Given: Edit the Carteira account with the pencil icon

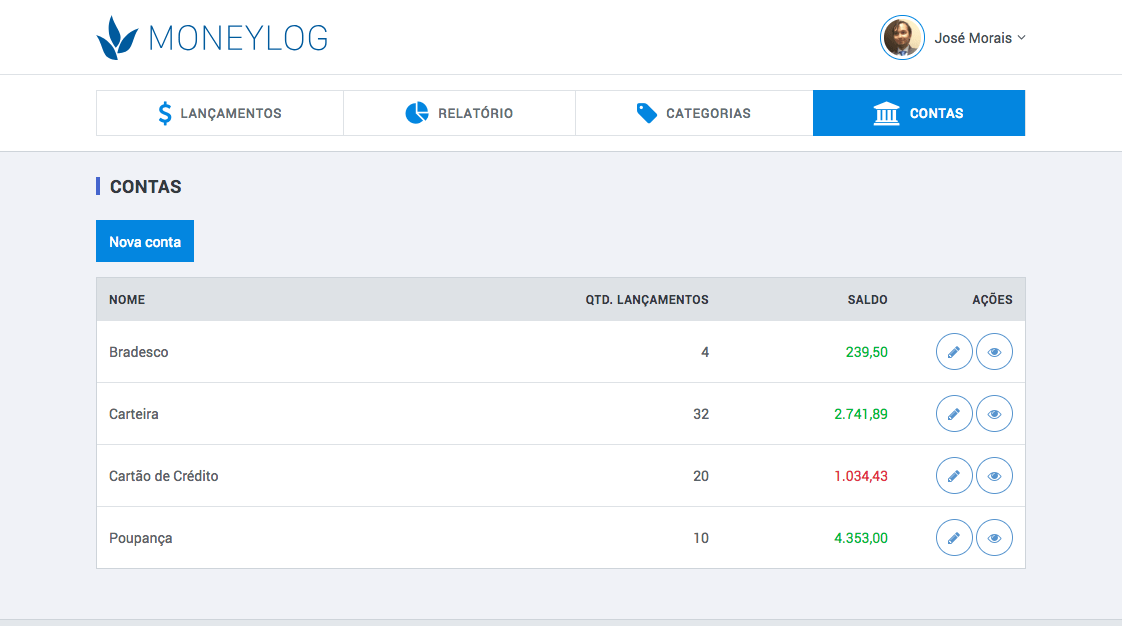Looking at the screenshot, I should pyautogui.click(x=954, y=414).
